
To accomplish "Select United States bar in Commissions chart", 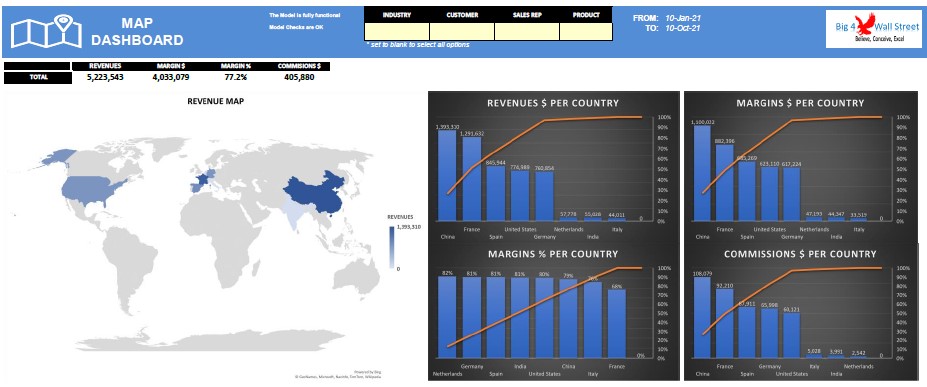I will click(x=791, y=336).
